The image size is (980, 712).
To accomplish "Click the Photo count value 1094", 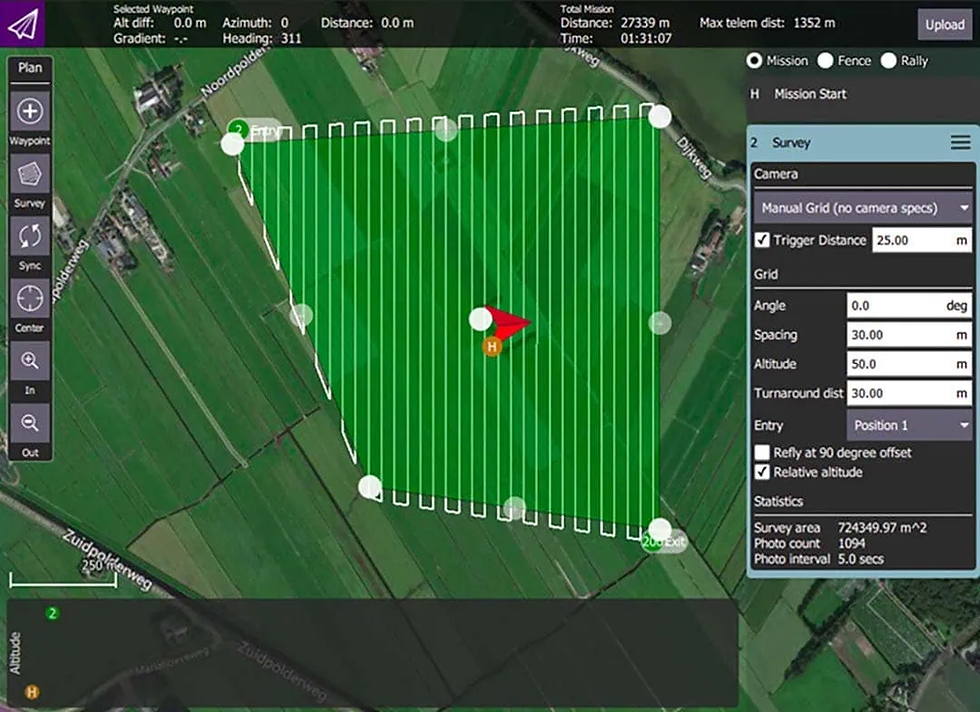I will click(x=851, y=543).
